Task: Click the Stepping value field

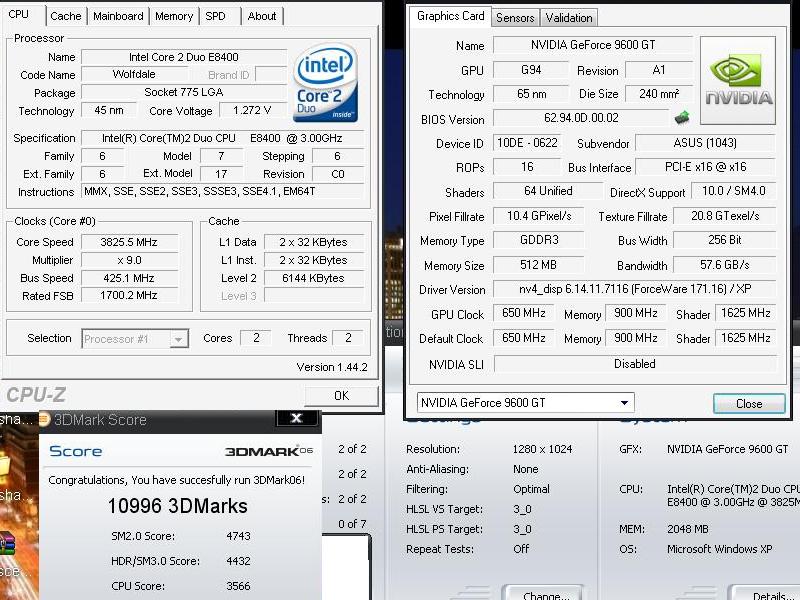Action: point(338,156)
